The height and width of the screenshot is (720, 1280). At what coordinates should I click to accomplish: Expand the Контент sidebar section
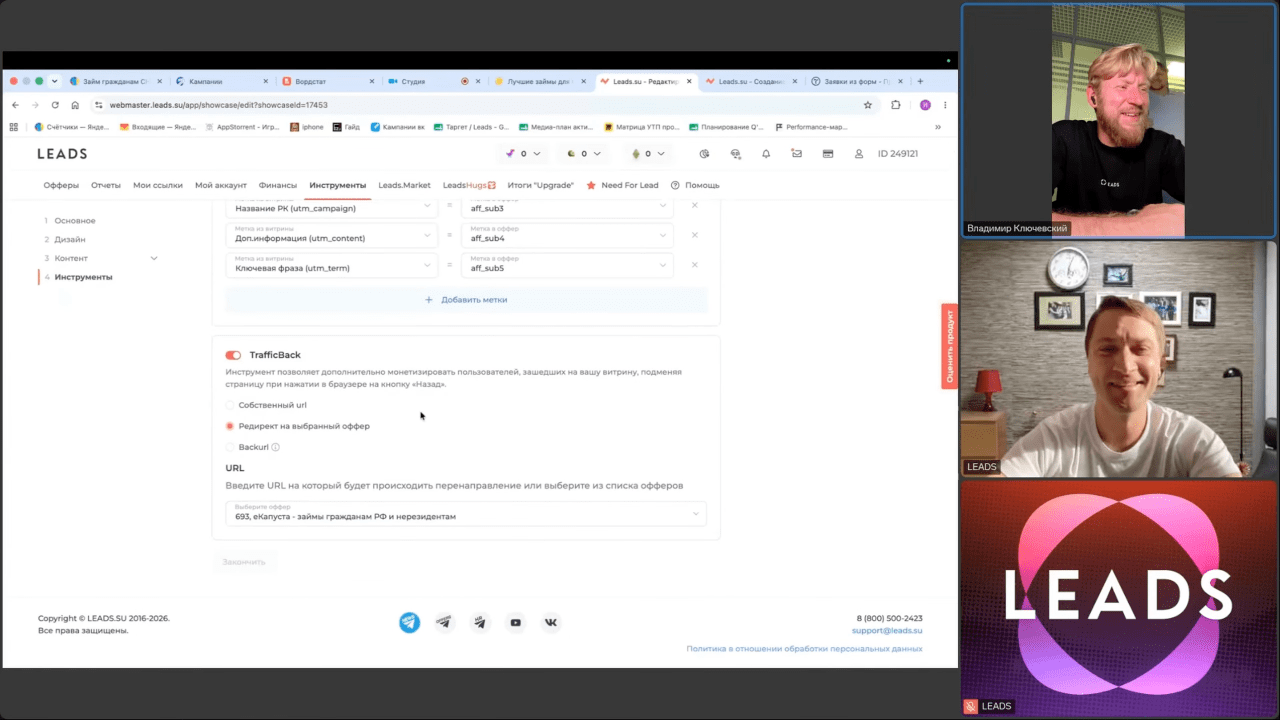click(154, 258)
